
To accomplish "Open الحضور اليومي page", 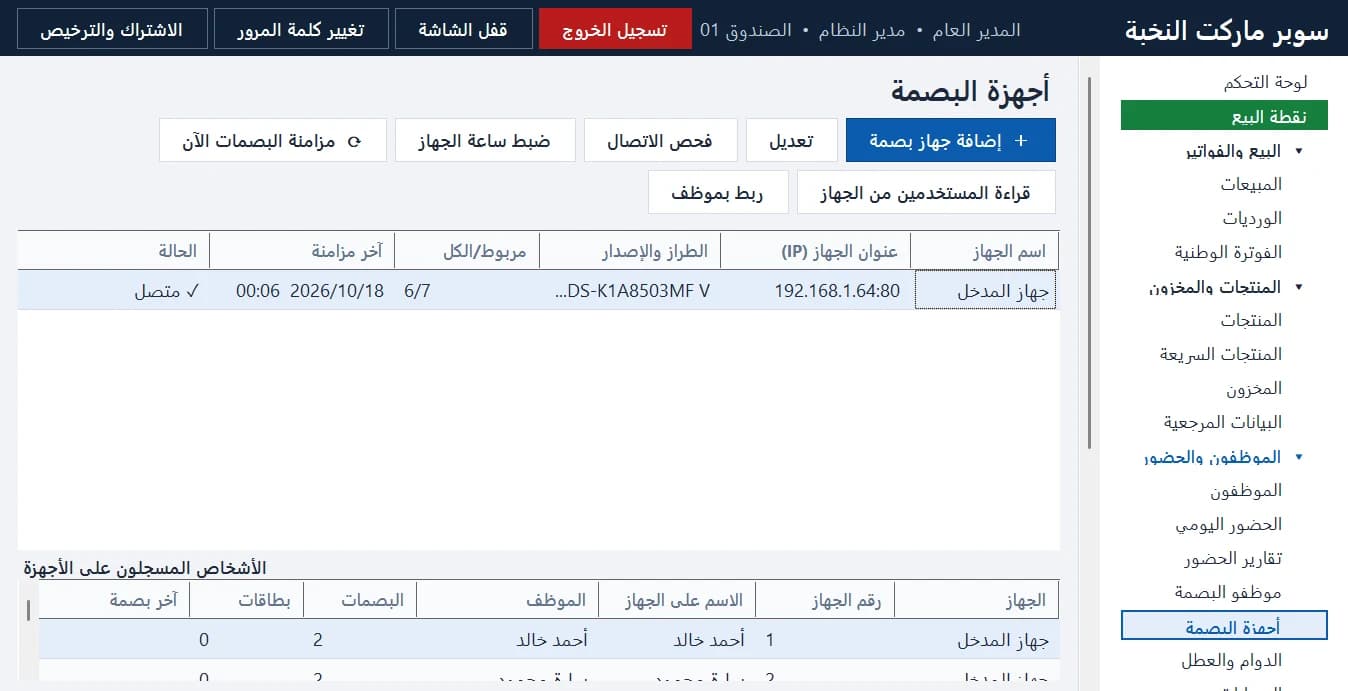I will pyautogui.click(x=1228, y=524).
